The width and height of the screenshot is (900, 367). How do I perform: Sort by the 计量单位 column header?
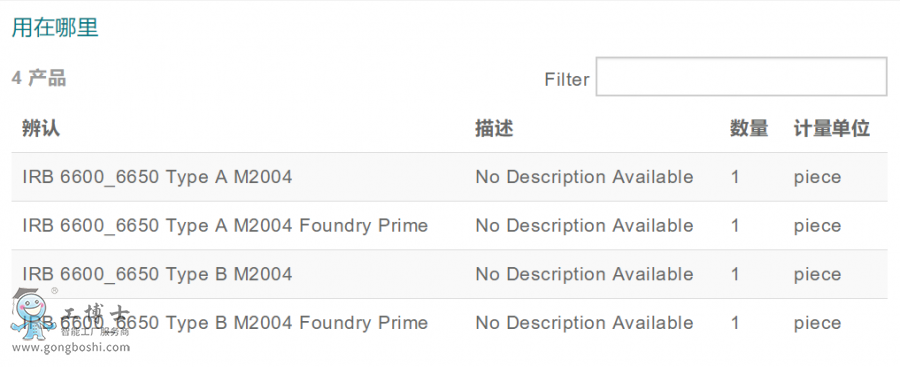click(x=832, y=129)
